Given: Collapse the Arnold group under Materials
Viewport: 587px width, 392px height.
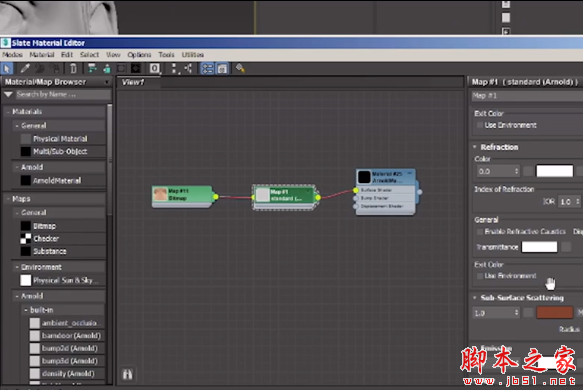Looking at the screenshot, I should click(16, 167).
